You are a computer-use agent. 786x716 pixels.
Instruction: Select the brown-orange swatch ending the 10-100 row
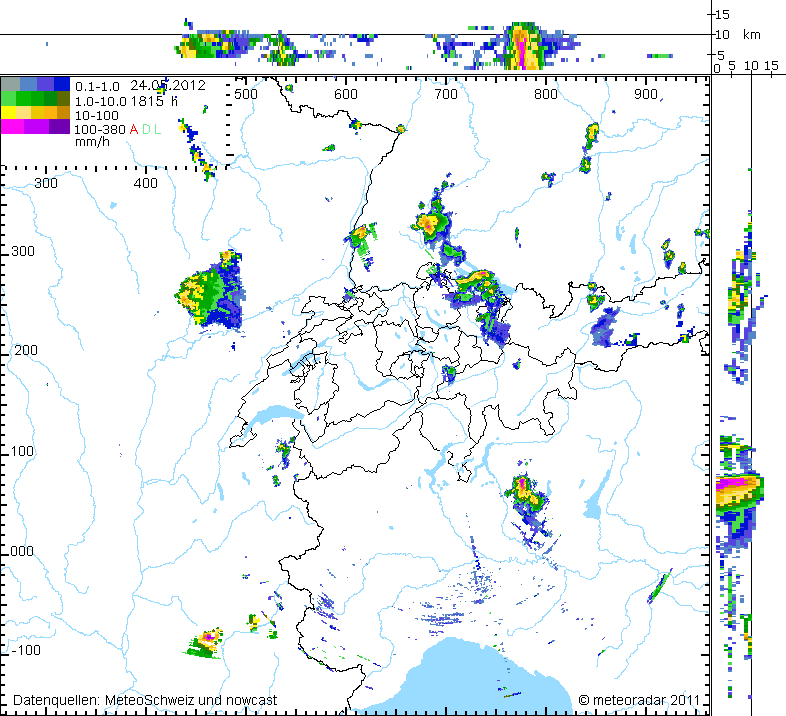[63, 113]
